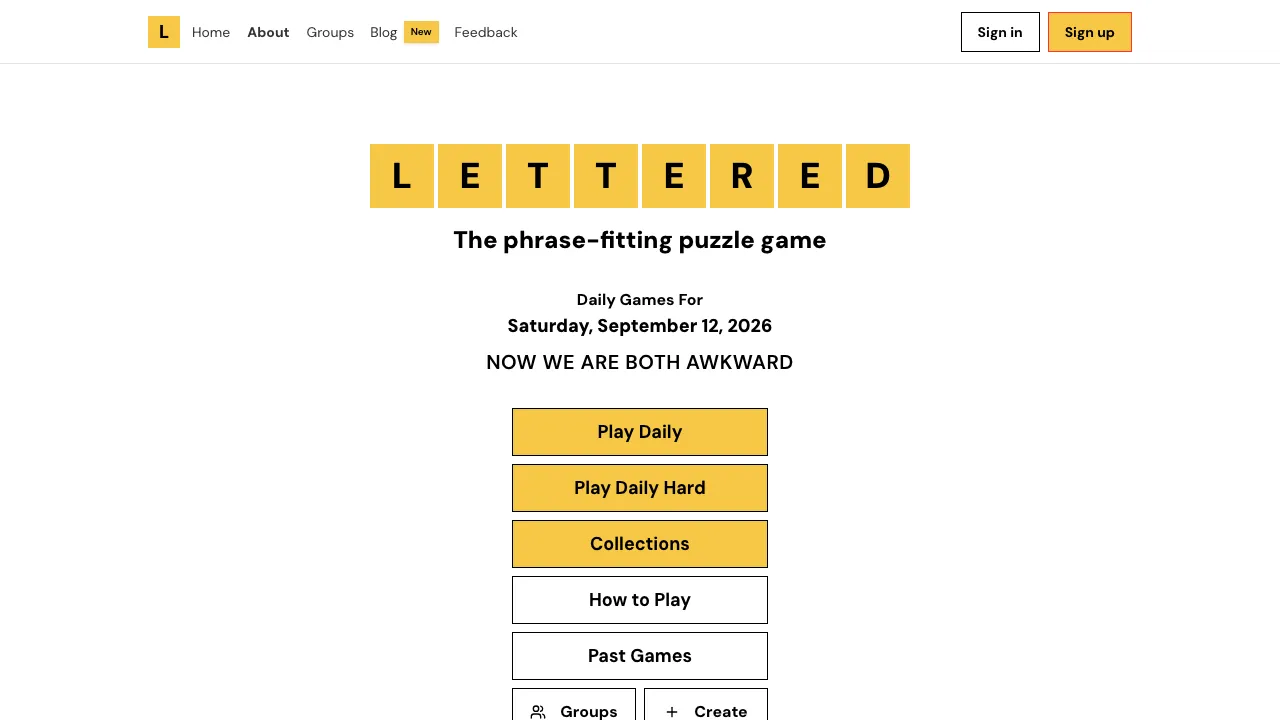Click the yellow L logo icon
This screenshot has height=720, width=1280.
pyautogui.click(x=164, y=32)
